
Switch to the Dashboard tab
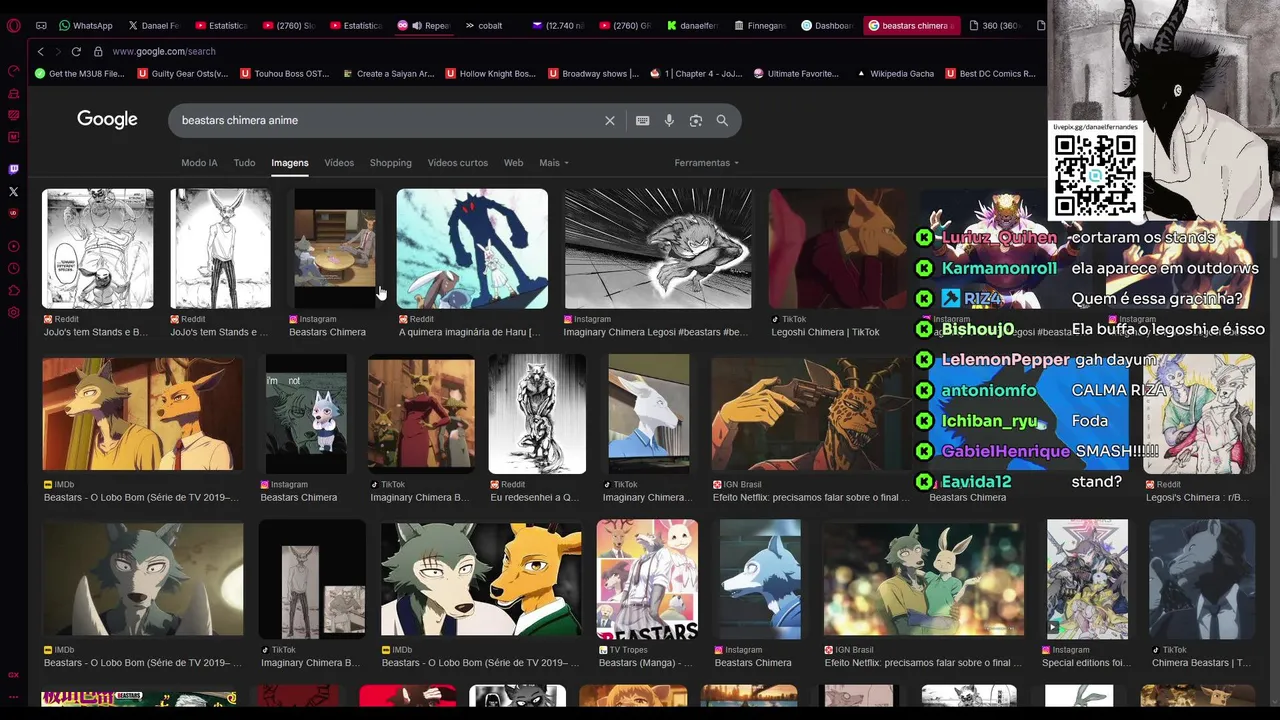(x=827, y=25)
